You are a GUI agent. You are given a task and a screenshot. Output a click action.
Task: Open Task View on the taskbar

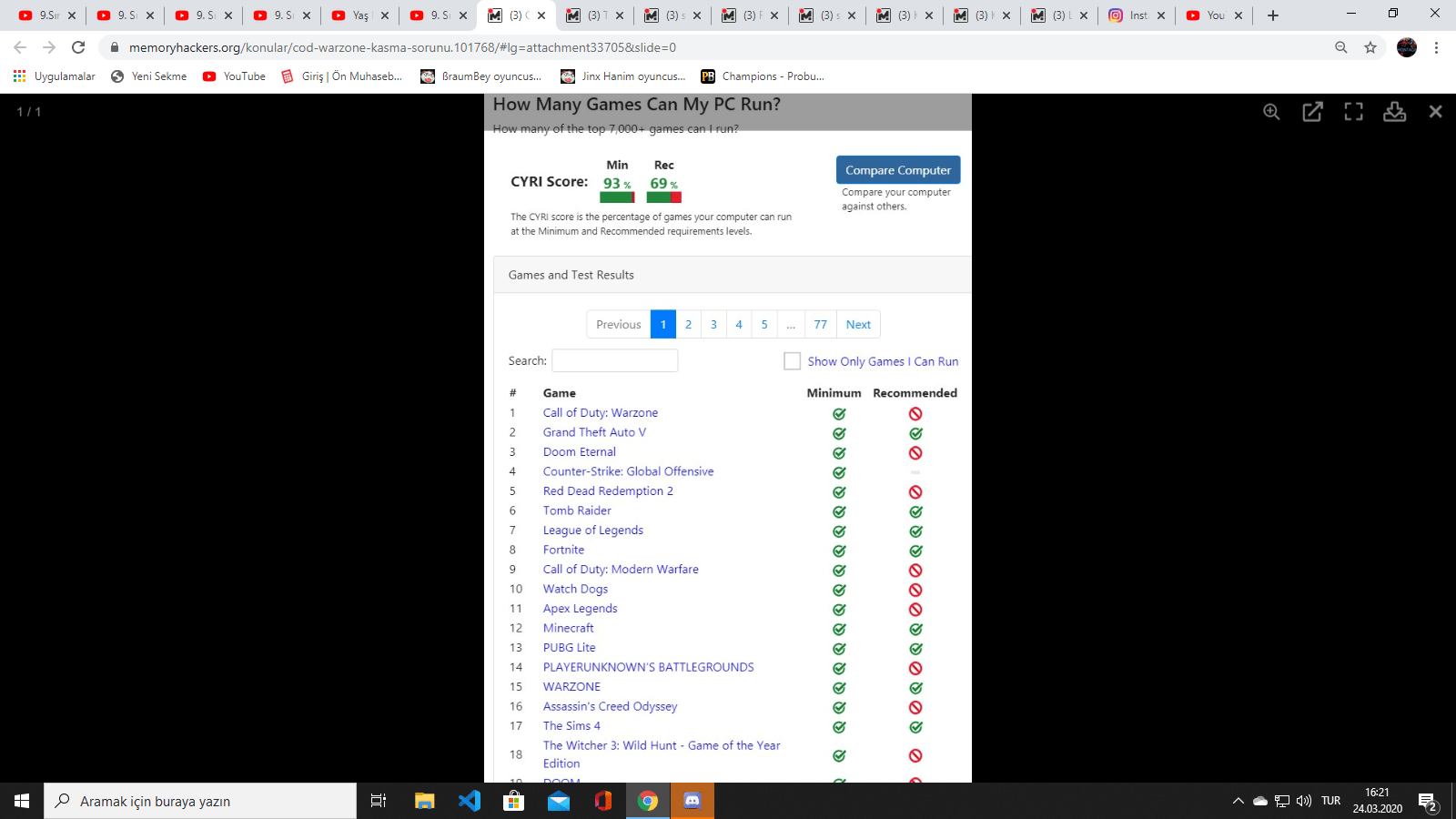click(379, 801)
